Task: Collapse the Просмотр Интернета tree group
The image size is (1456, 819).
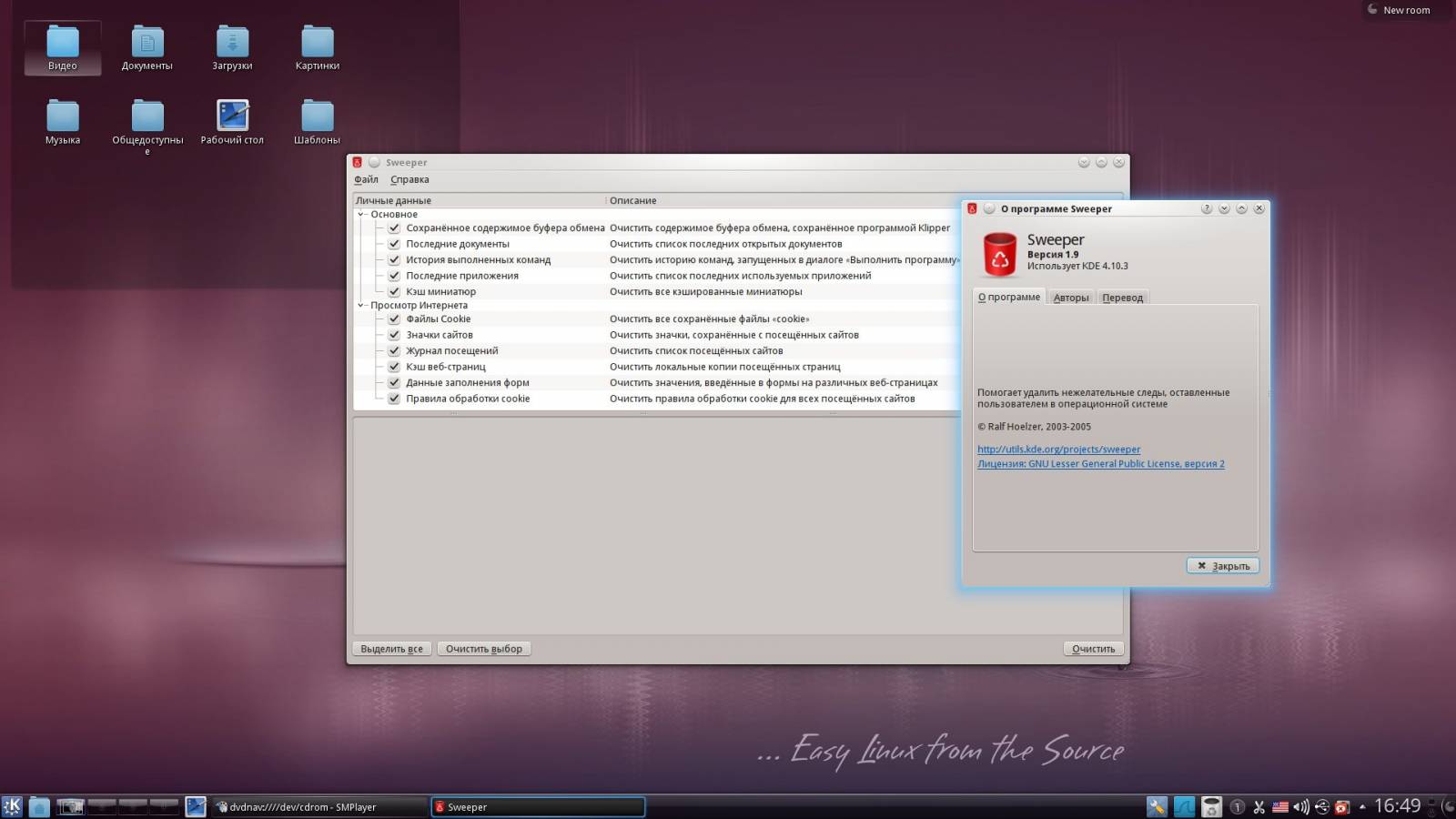Action: (361, 306)
